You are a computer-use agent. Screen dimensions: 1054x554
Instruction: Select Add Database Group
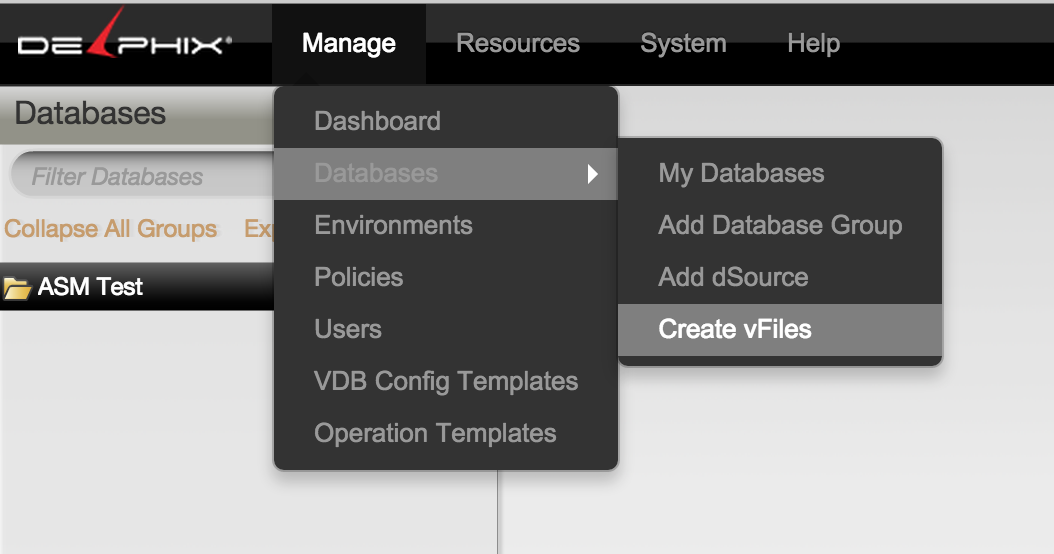click(779, 225)
